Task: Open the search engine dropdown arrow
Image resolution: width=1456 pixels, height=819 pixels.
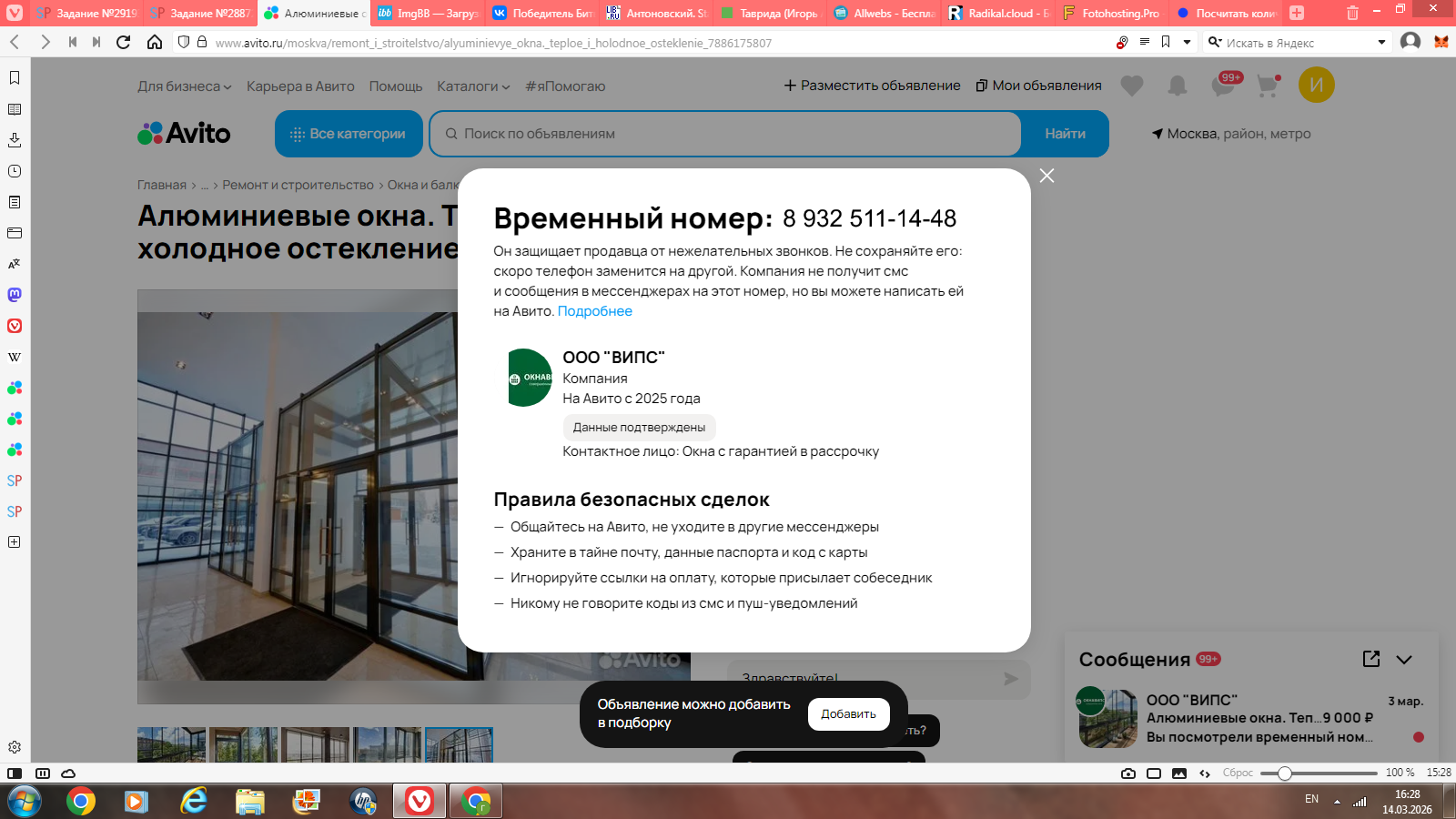Action: point(1381,42)
